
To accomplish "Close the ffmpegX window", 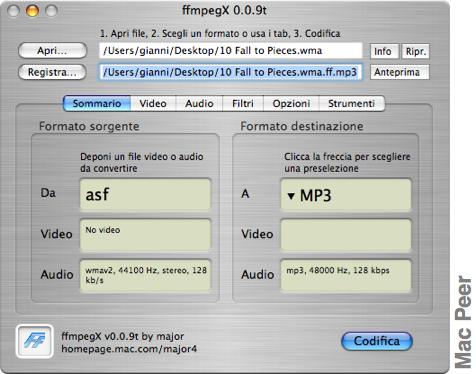I will [14, 11].
